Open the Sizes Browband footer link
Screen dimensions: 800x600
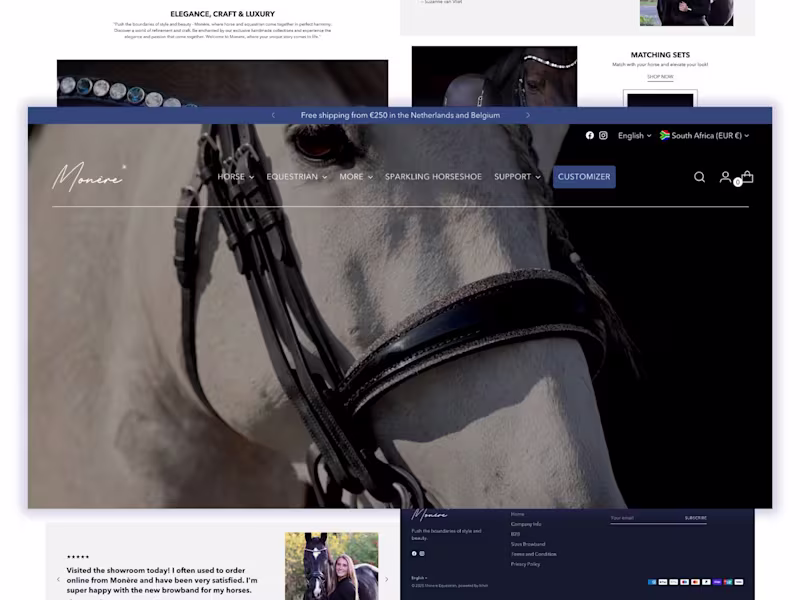(528, 544)
